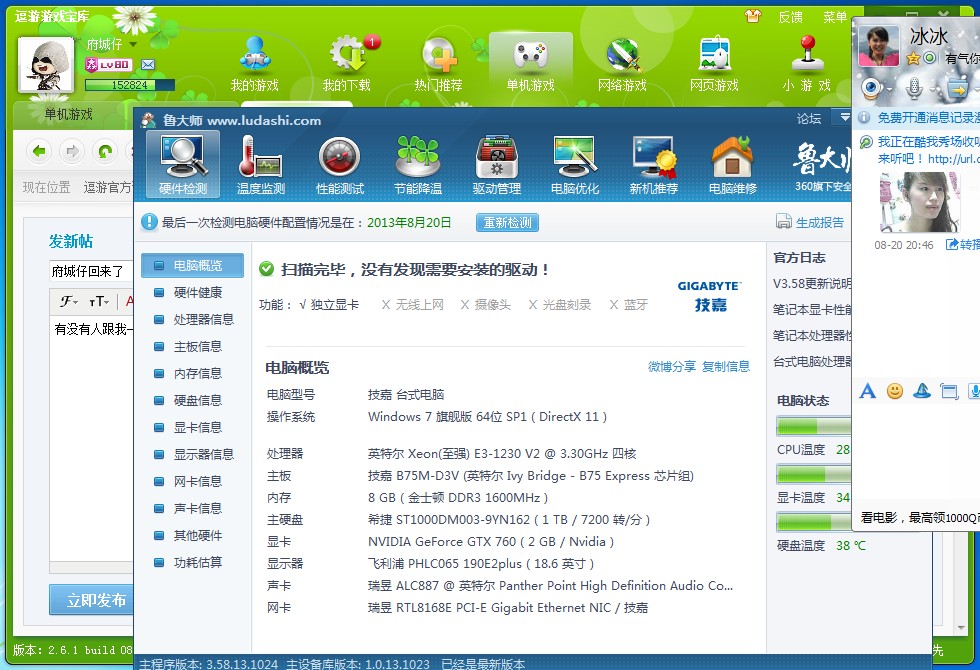Click 重新检测 rescan button

point(507,222)
